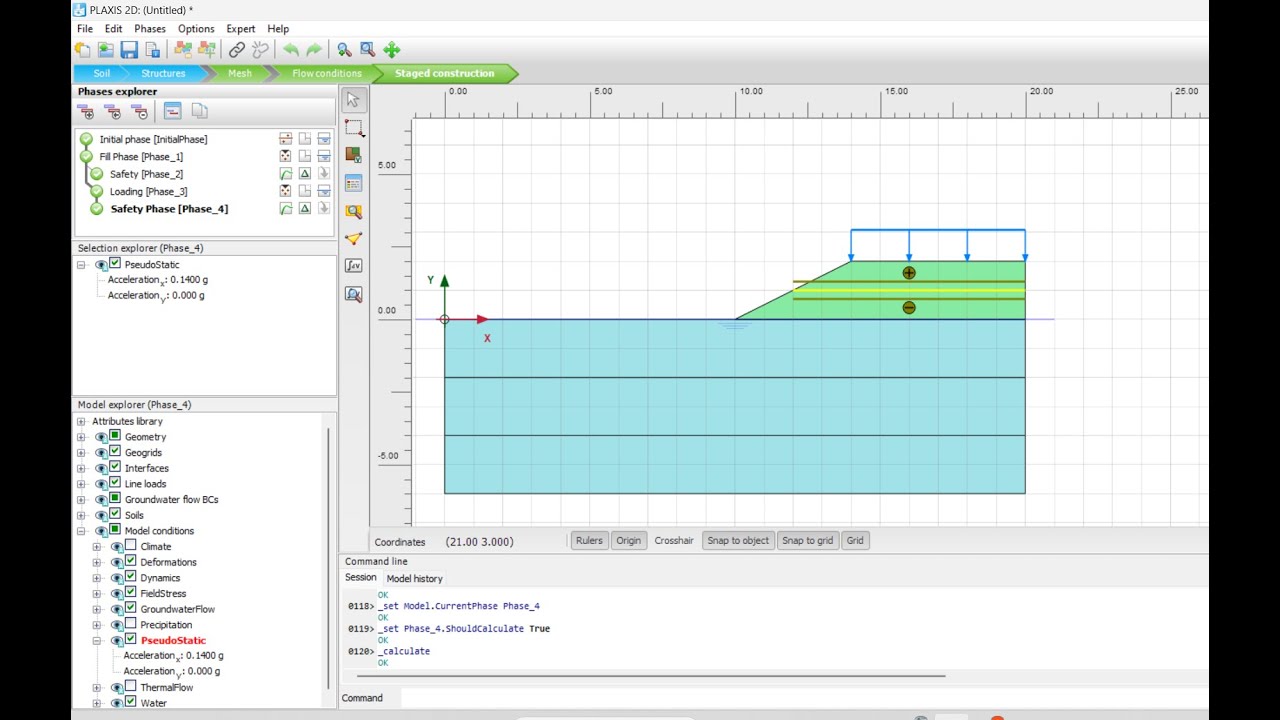Screen dimensions: 1280x720
Task: Click the calculation type icon for Initial phase
Action: 286,139
